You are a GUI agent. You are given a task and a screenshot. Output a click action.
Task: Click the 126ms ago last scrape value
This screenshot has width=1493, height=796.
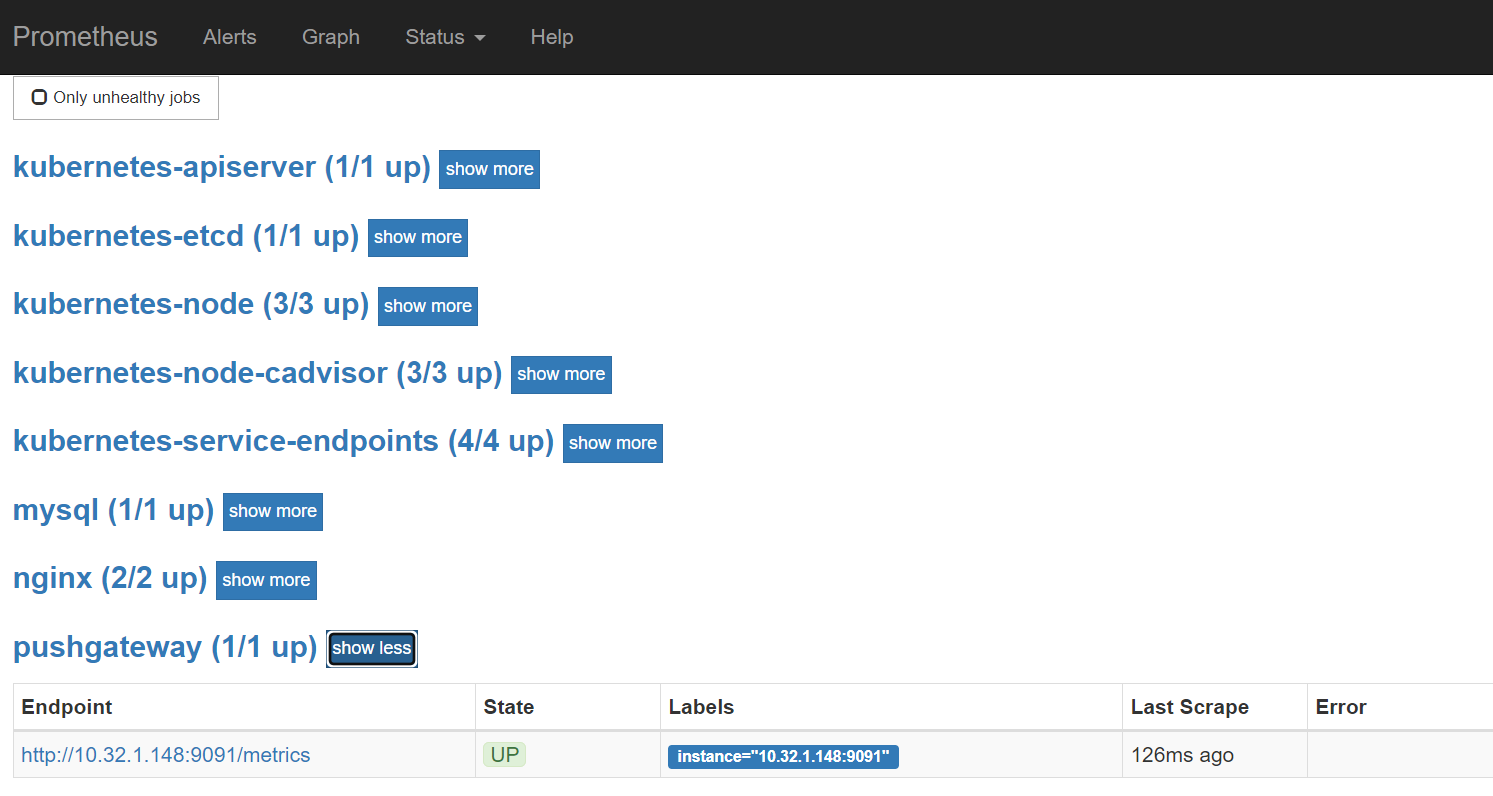point(1182,755)
